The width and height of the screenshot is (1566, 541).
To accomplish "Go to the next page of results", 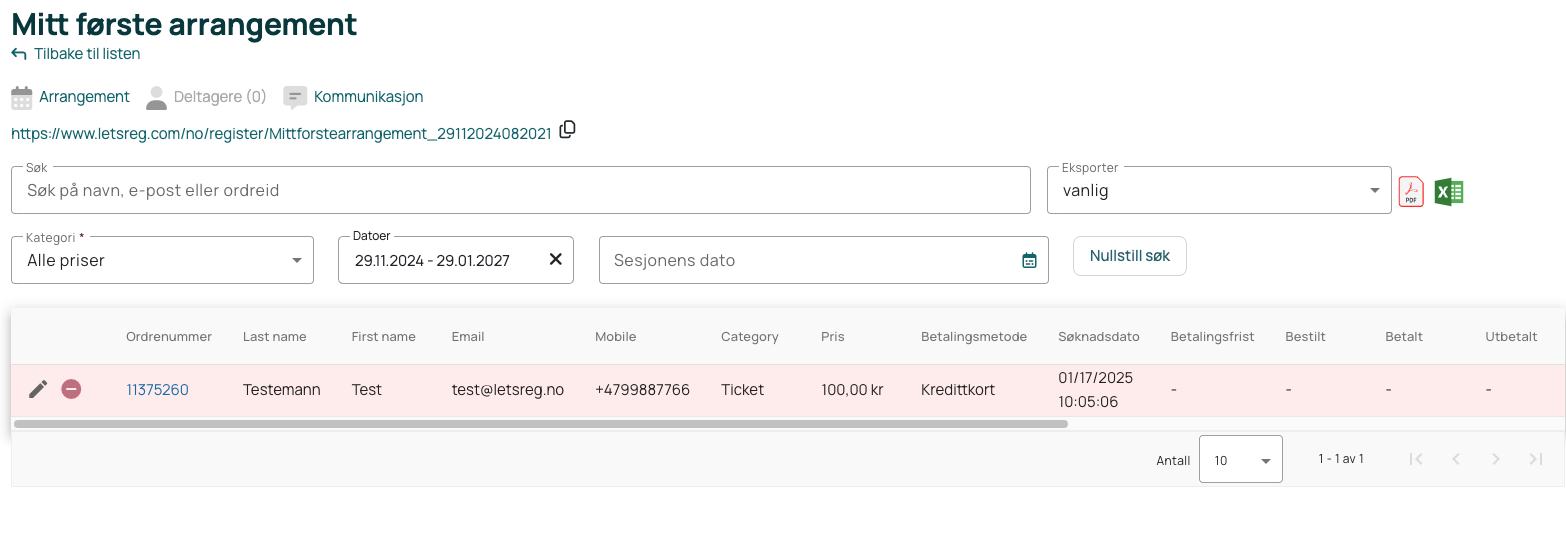I will (x=1495, y=459).
